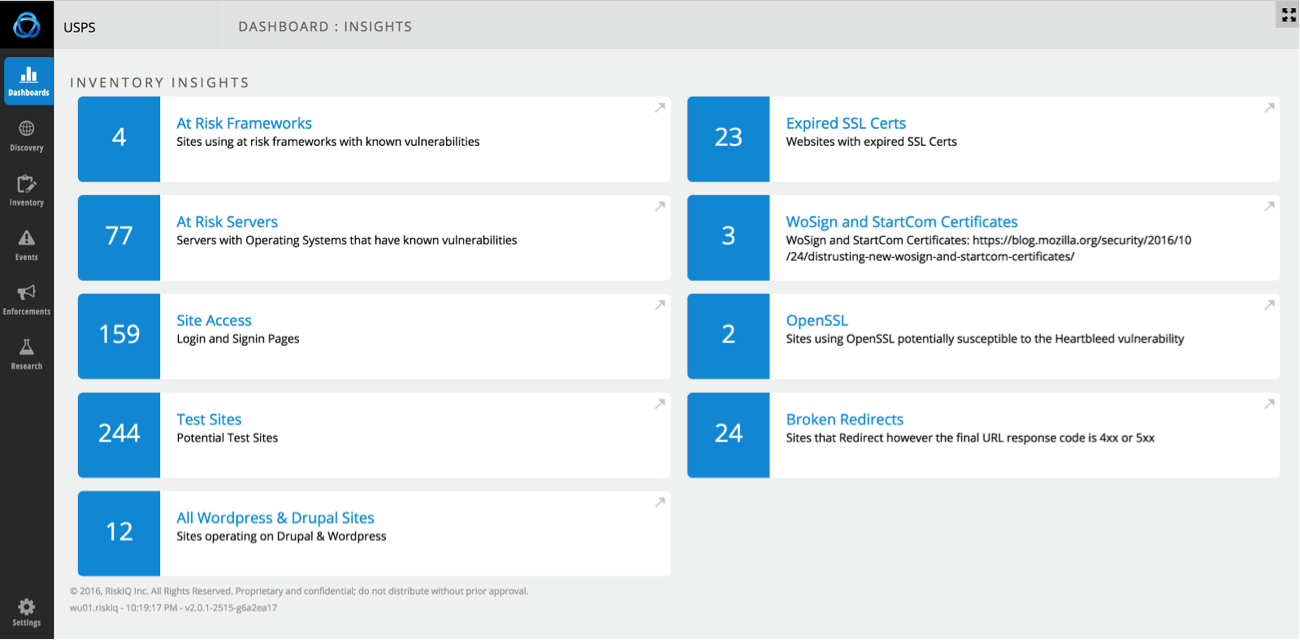
Task: Open the OpenSSL link
Action: coord(817,320)
